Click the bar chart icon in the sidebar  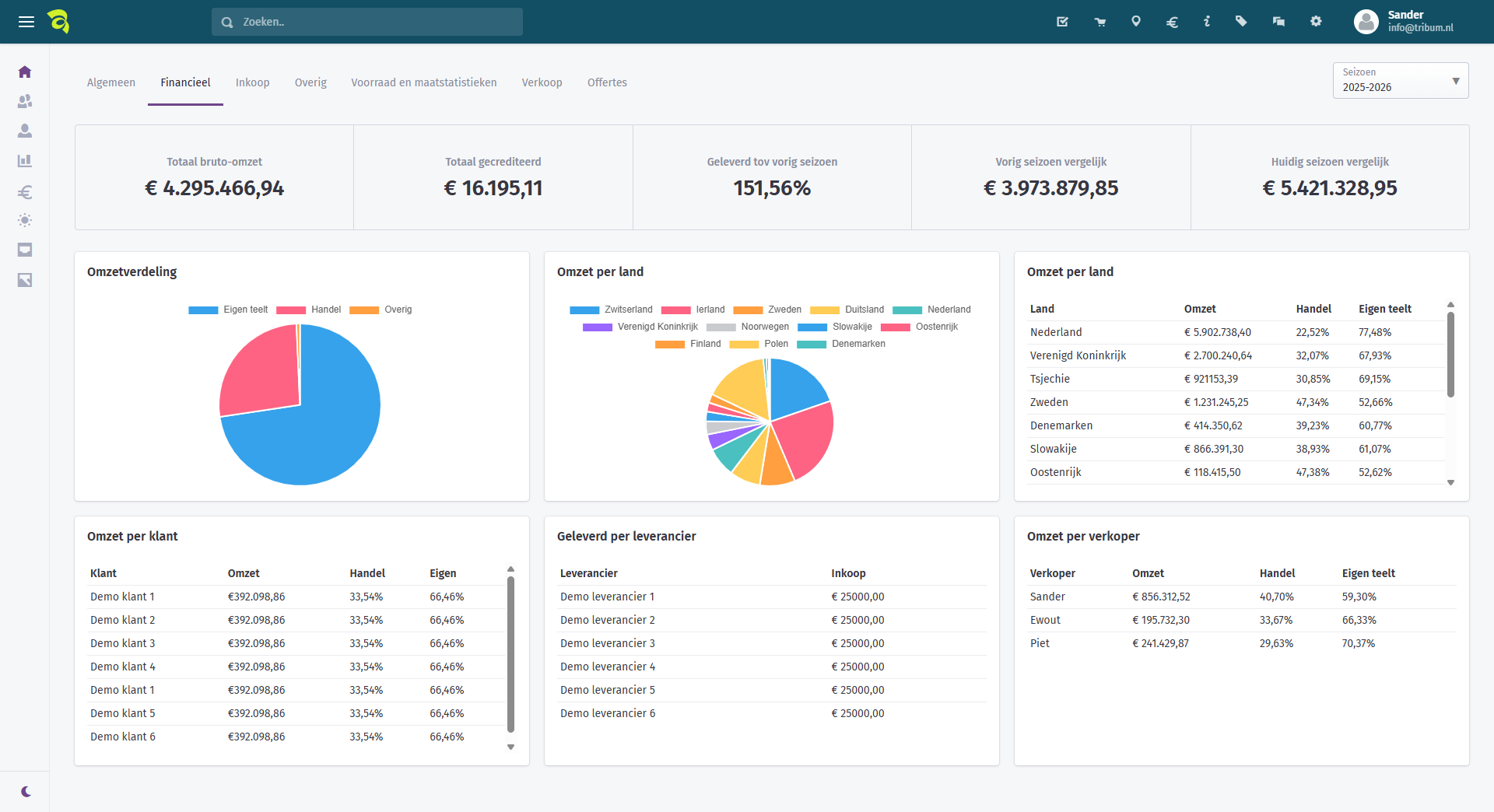click(25, 161)
